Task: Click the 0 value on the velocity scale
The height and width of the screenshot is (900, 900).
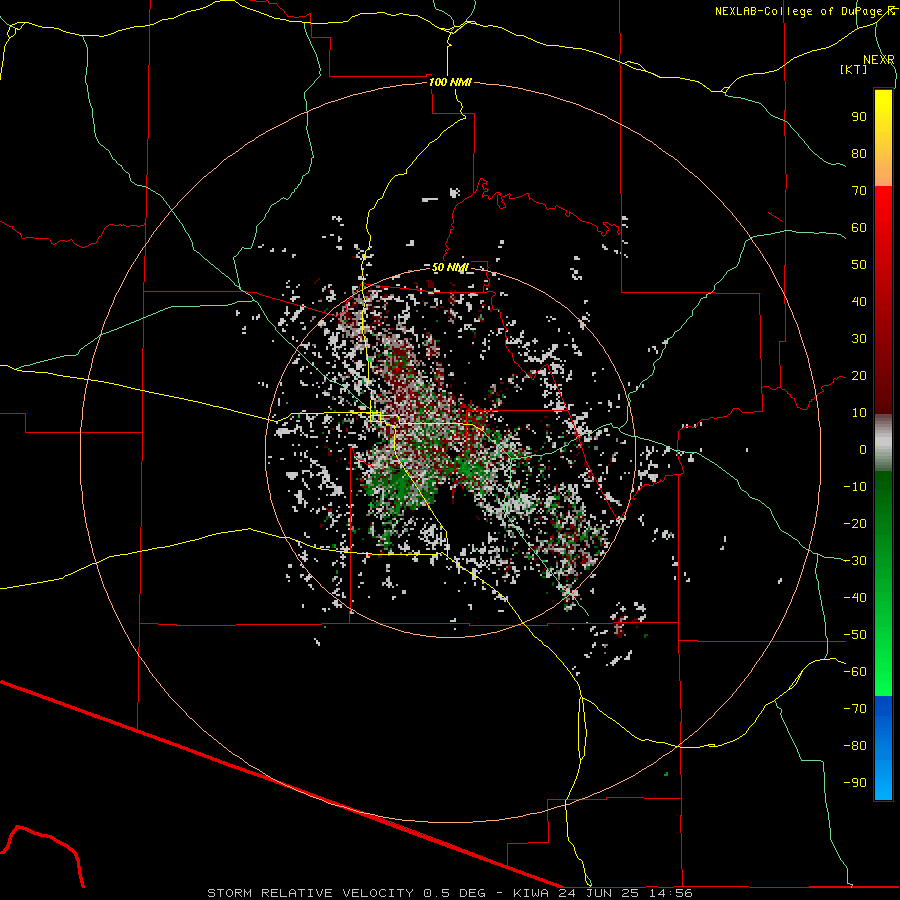Action: coord(863,449)
